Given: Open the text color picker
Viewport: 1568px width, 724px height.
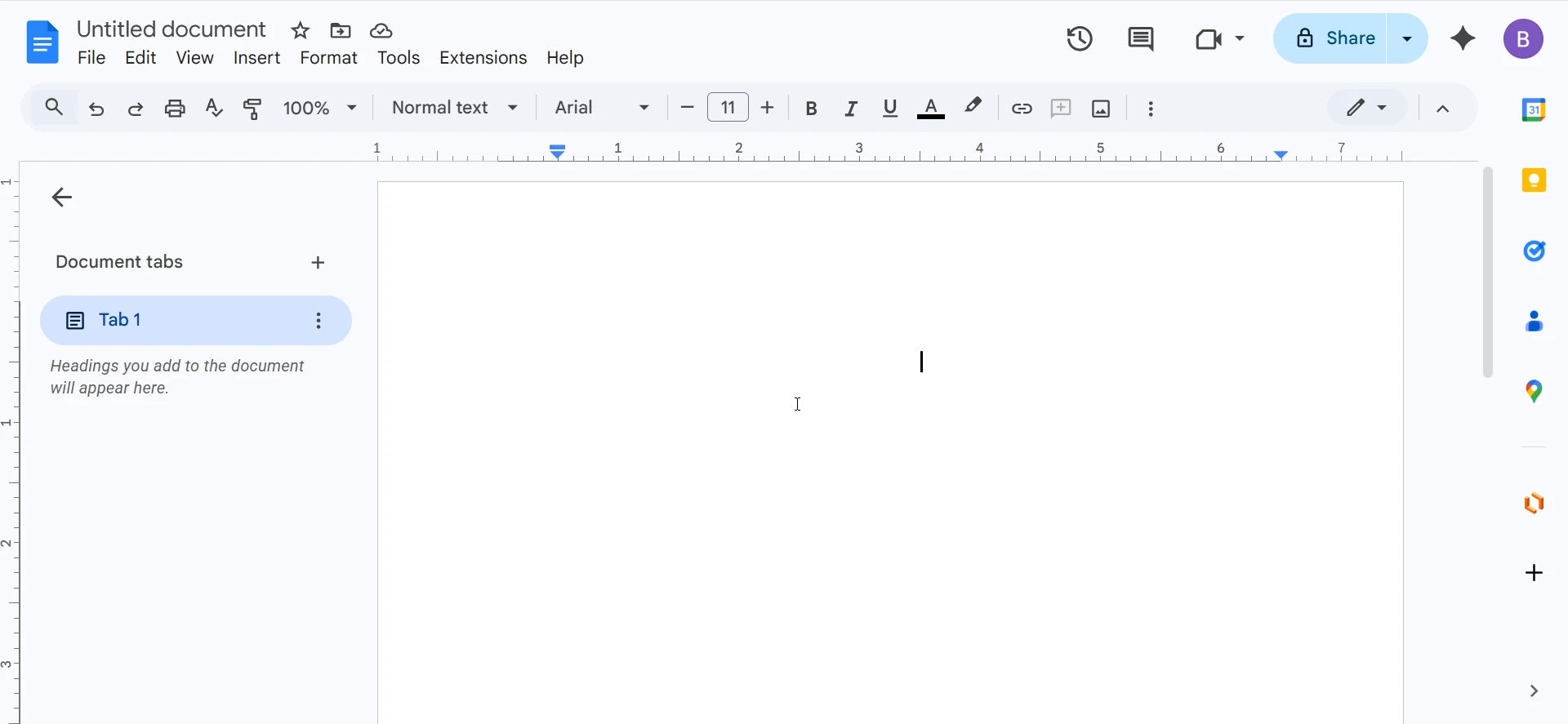Looking at the screenshot, I should coord(931,108).
